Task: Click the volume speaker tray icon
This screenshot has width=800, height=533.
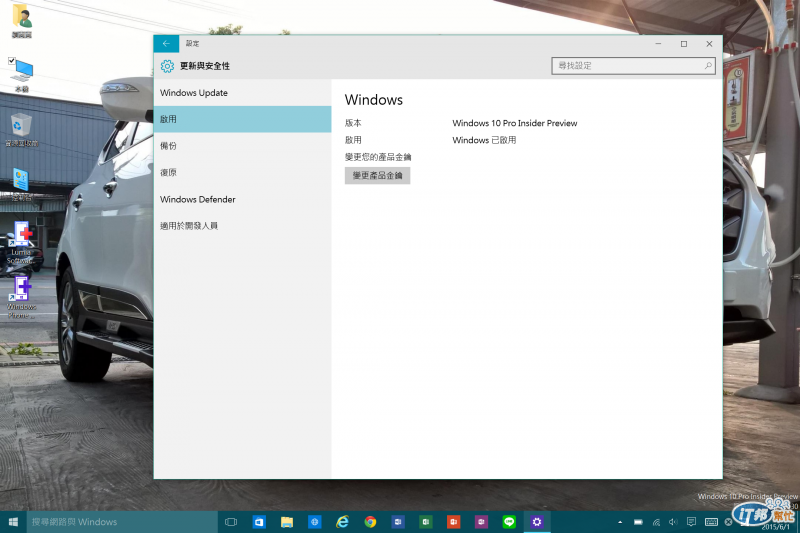Action: 673,522
